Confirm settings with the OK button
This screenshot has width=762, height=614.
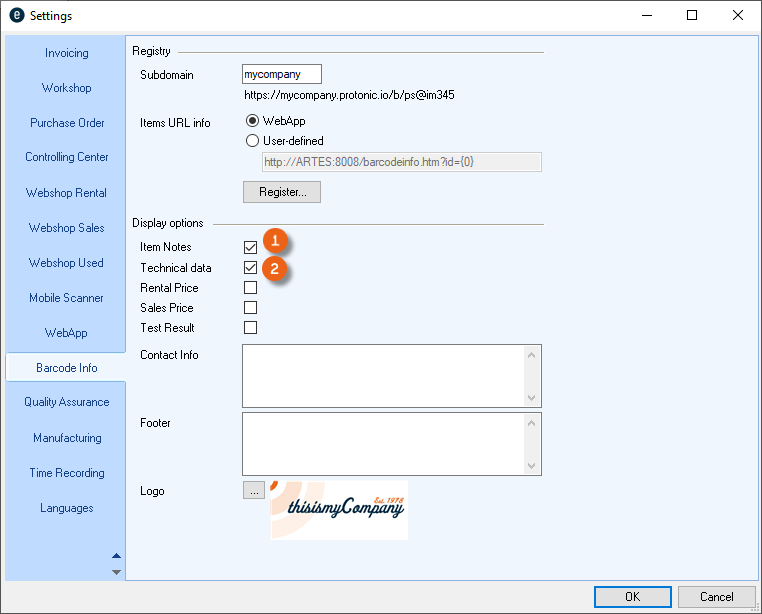coord(632,597)
